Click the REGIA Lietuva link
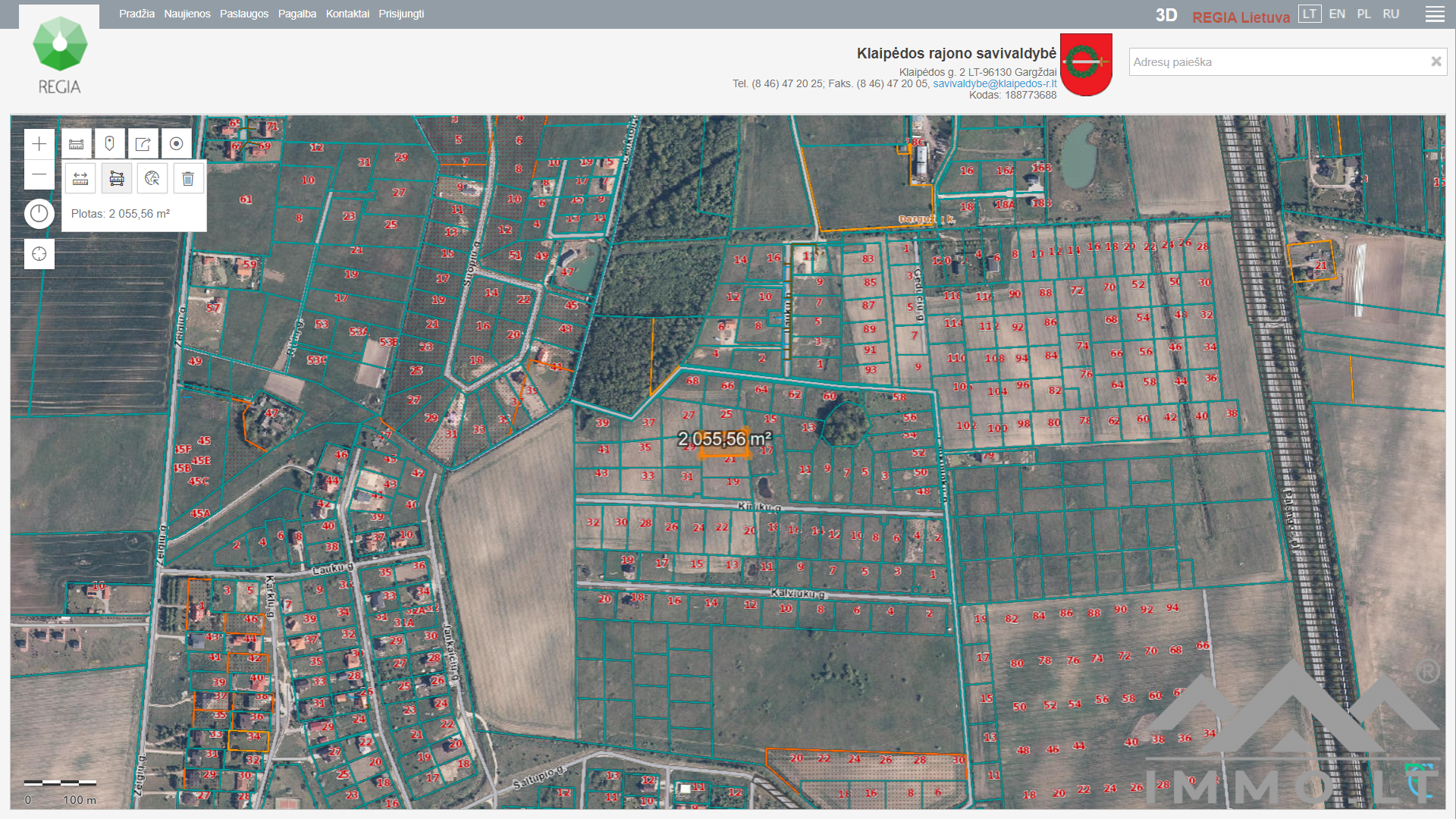Viewport: 1456px width, 819px height. 1241,17
